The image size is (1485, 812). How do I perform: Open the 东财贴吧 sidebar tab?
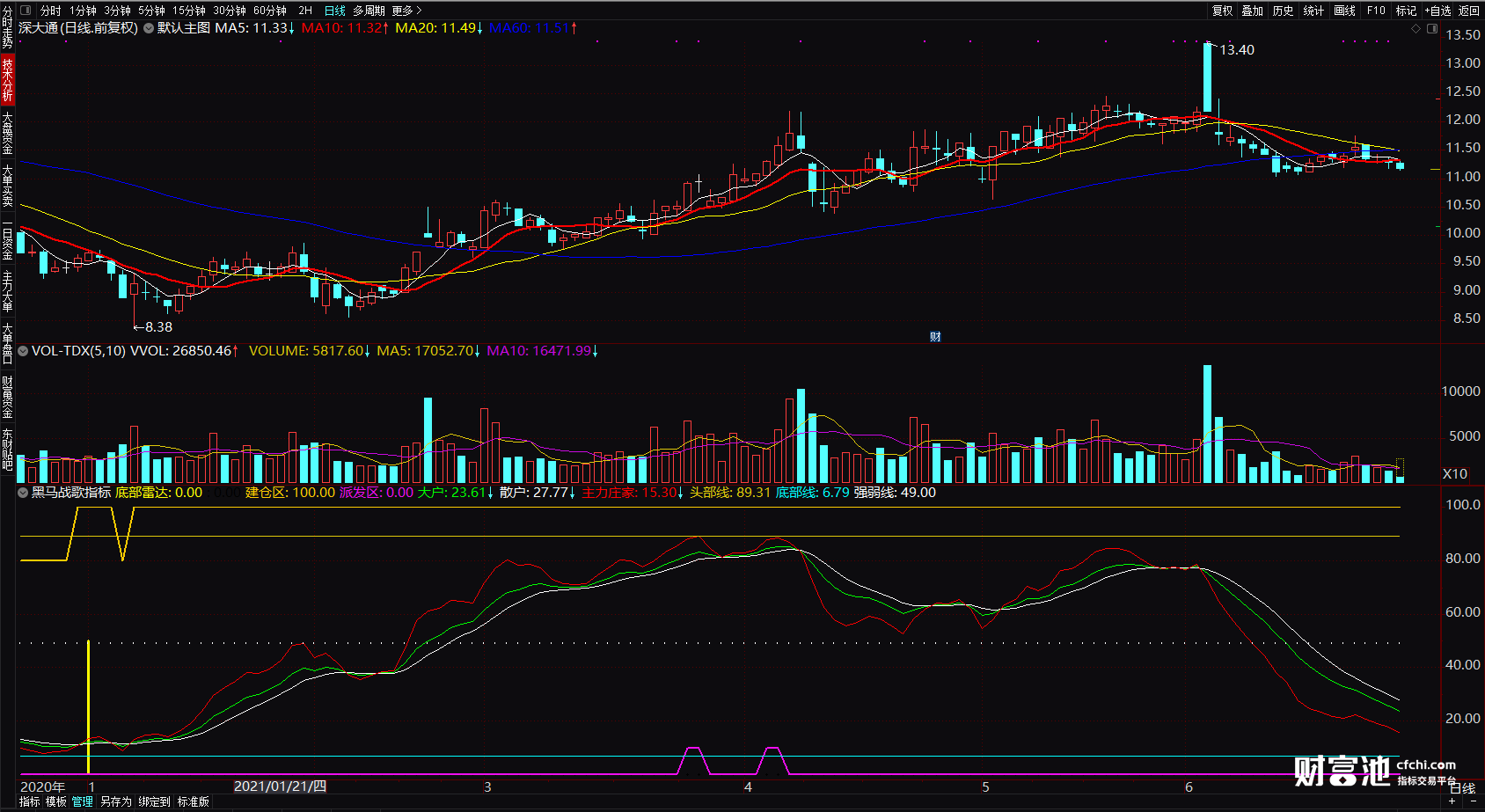click(x=7, y=450)
